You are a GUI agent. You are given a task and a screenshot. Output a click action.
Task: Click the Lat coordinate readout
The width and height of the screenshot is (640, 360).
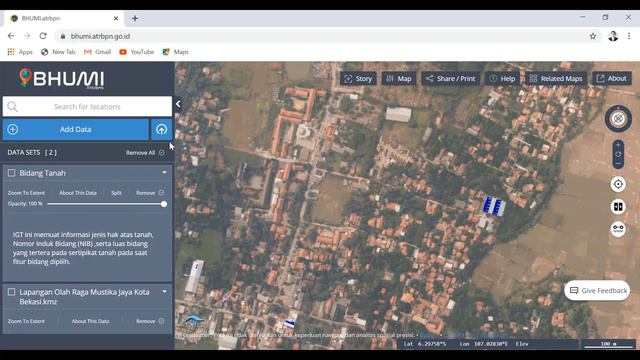point(425,344)
